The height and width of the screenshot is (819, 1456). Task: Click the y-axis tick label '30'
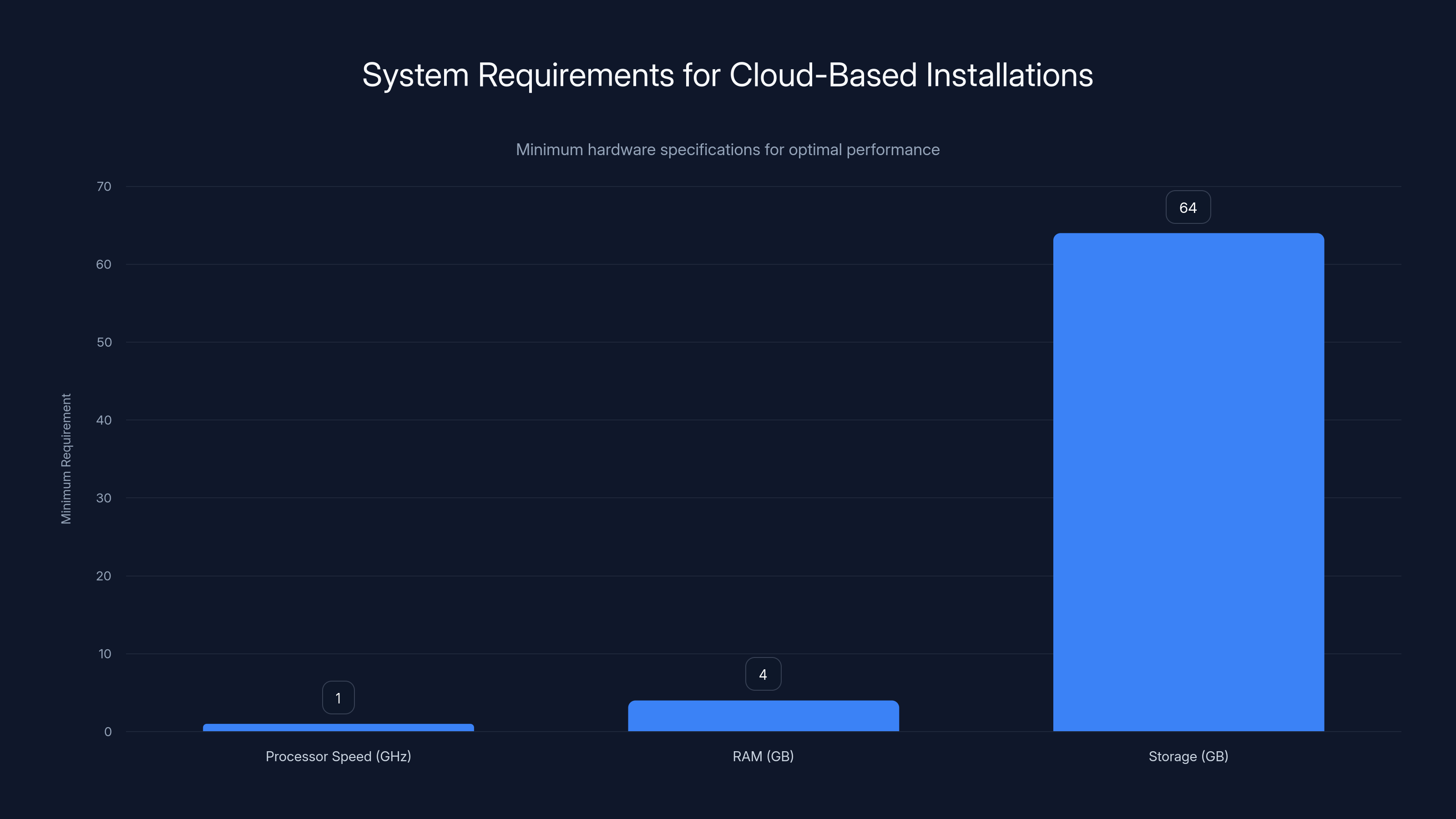tap(104, 498)
